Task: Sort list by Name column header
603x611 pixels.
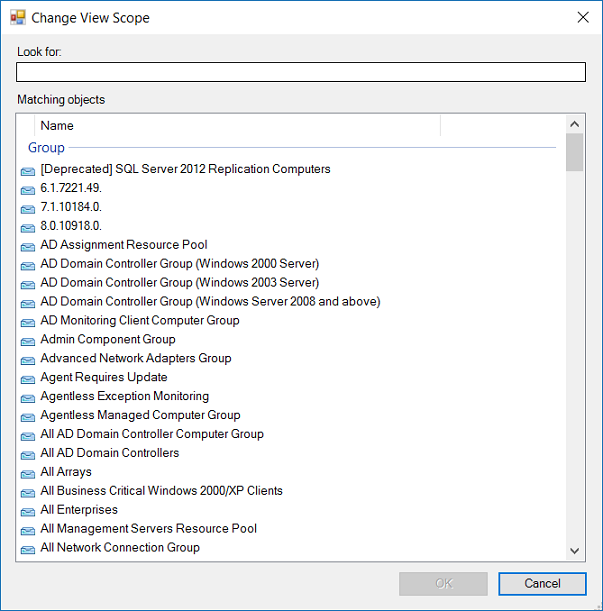Action: pos(237,125)
